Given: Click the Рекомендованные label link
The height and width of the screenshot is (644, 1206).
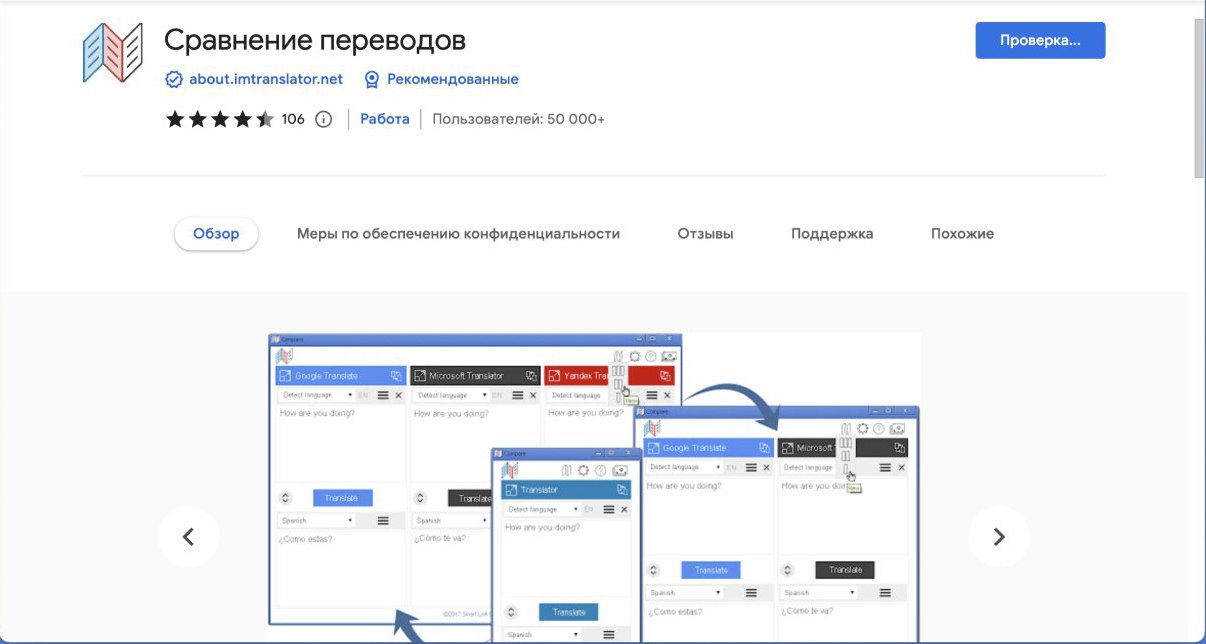Looking at the screenshot, I should pyautogui.click(x=453, y=79).
